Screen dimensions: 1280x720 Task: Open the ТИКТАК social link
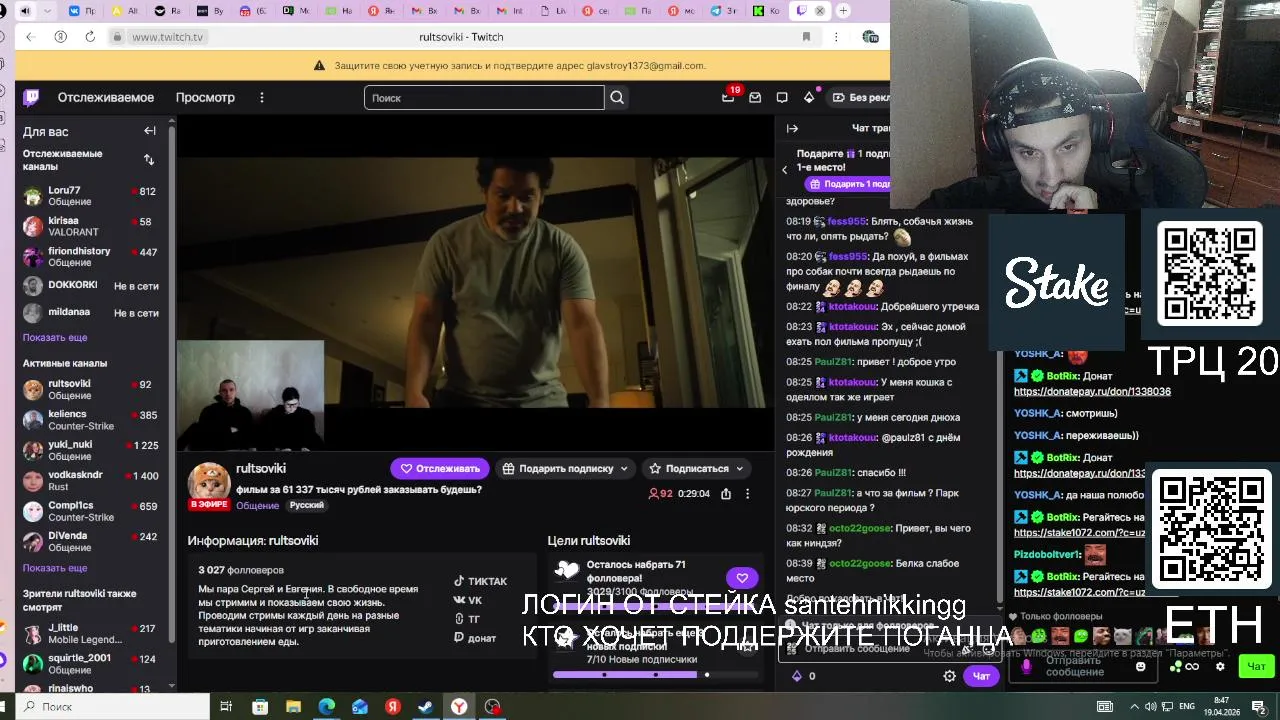[x=480, y=581]
